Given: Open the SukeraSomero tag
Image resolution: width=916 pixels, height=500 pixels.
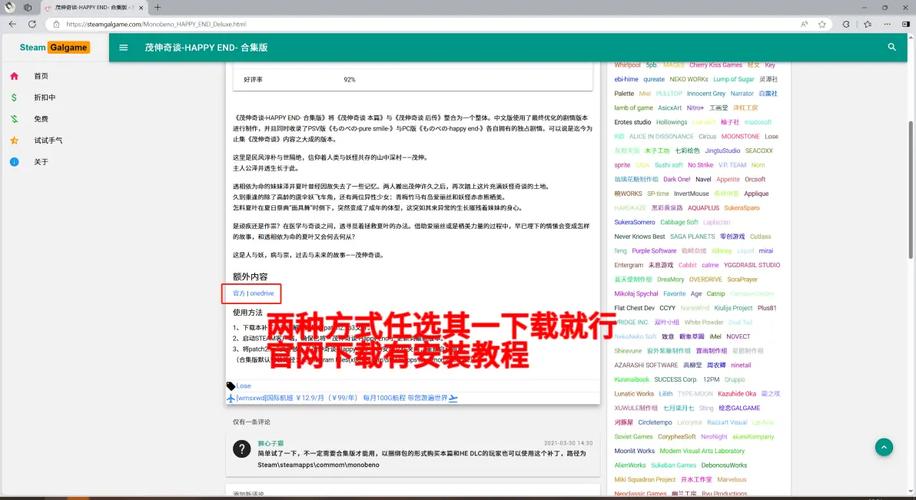Looking at the screenshot, I should click(634, 222).
